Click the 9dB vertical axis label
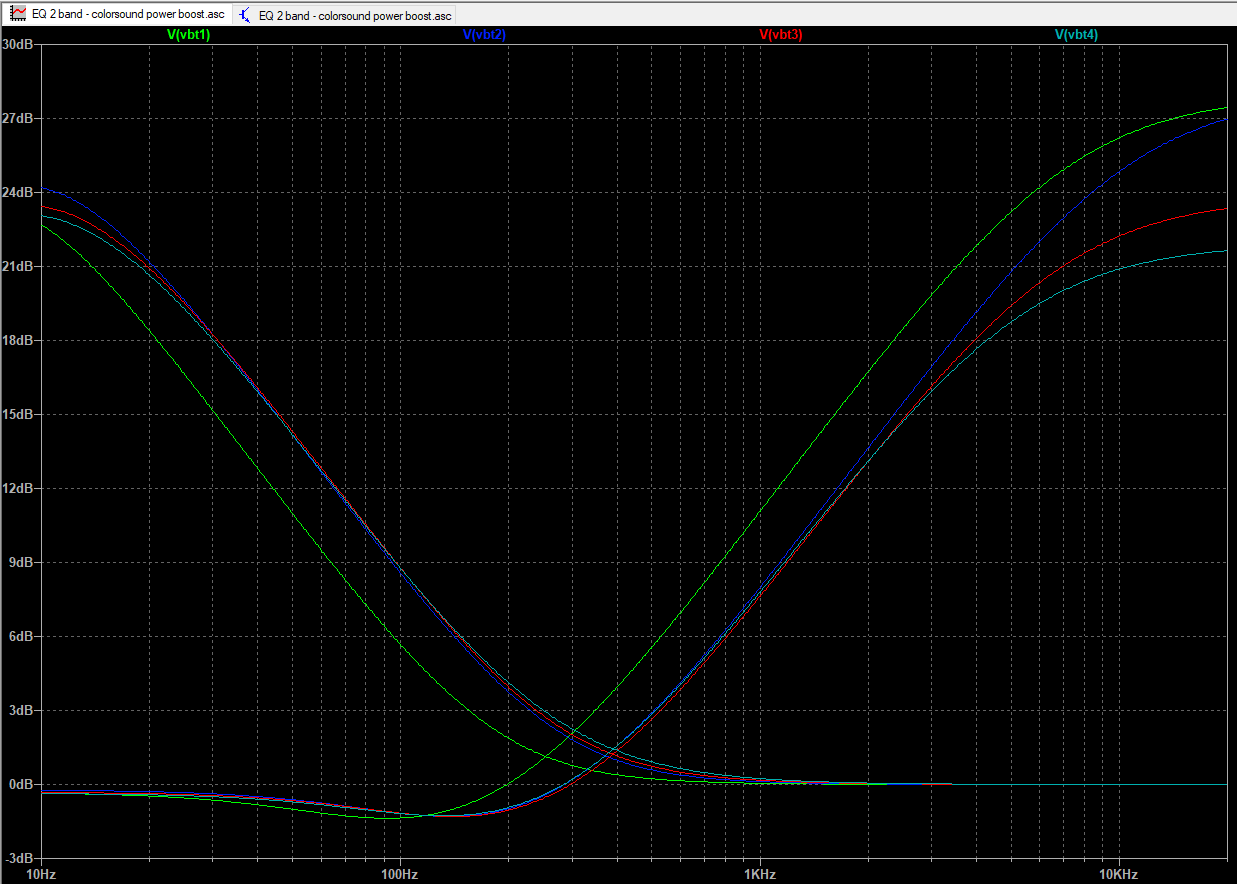This screenshot has height=884, width=1237. 22,563
